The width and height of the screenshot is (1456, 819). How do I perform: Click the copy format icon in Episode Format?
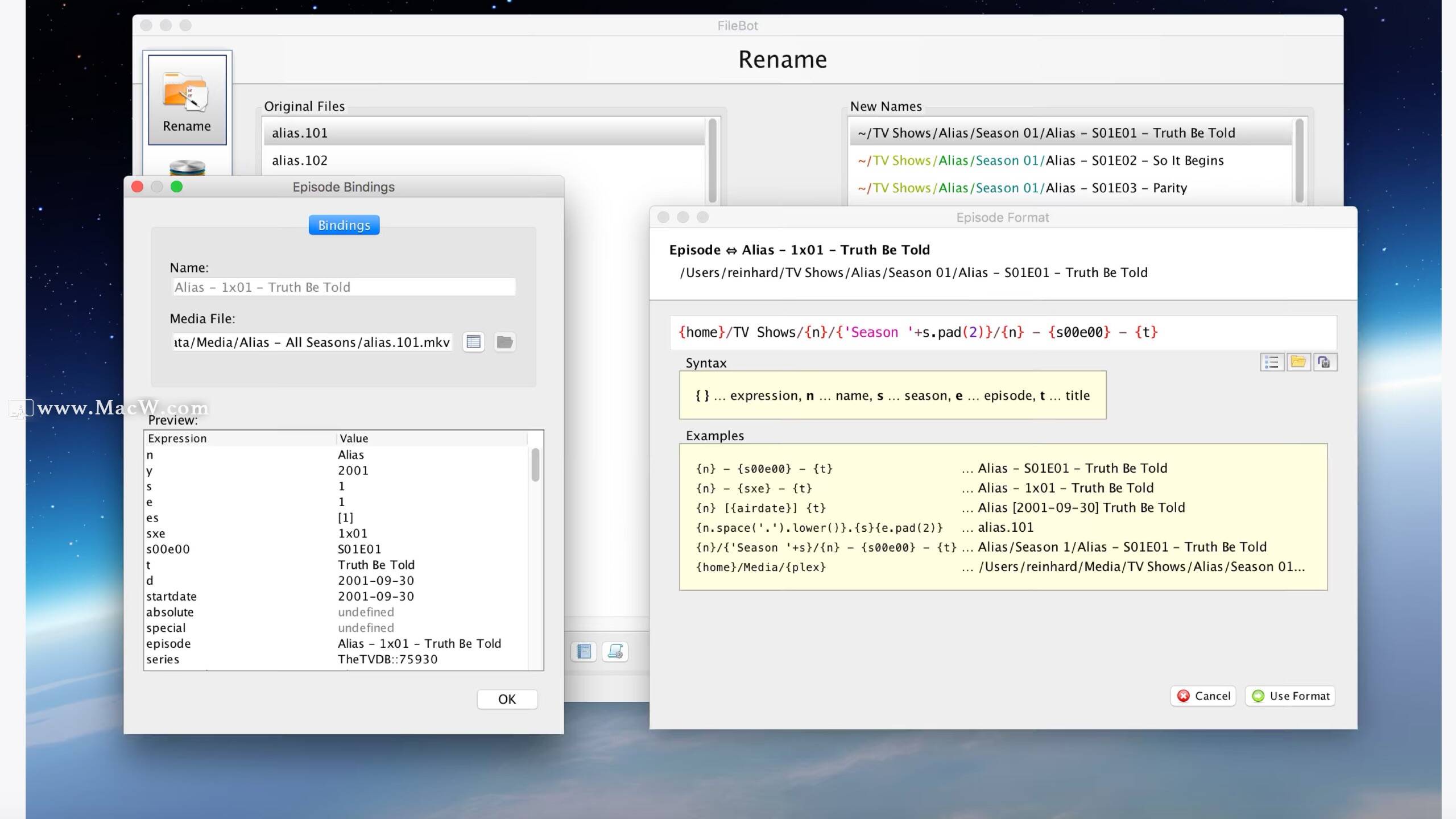tap(1325, 362)
